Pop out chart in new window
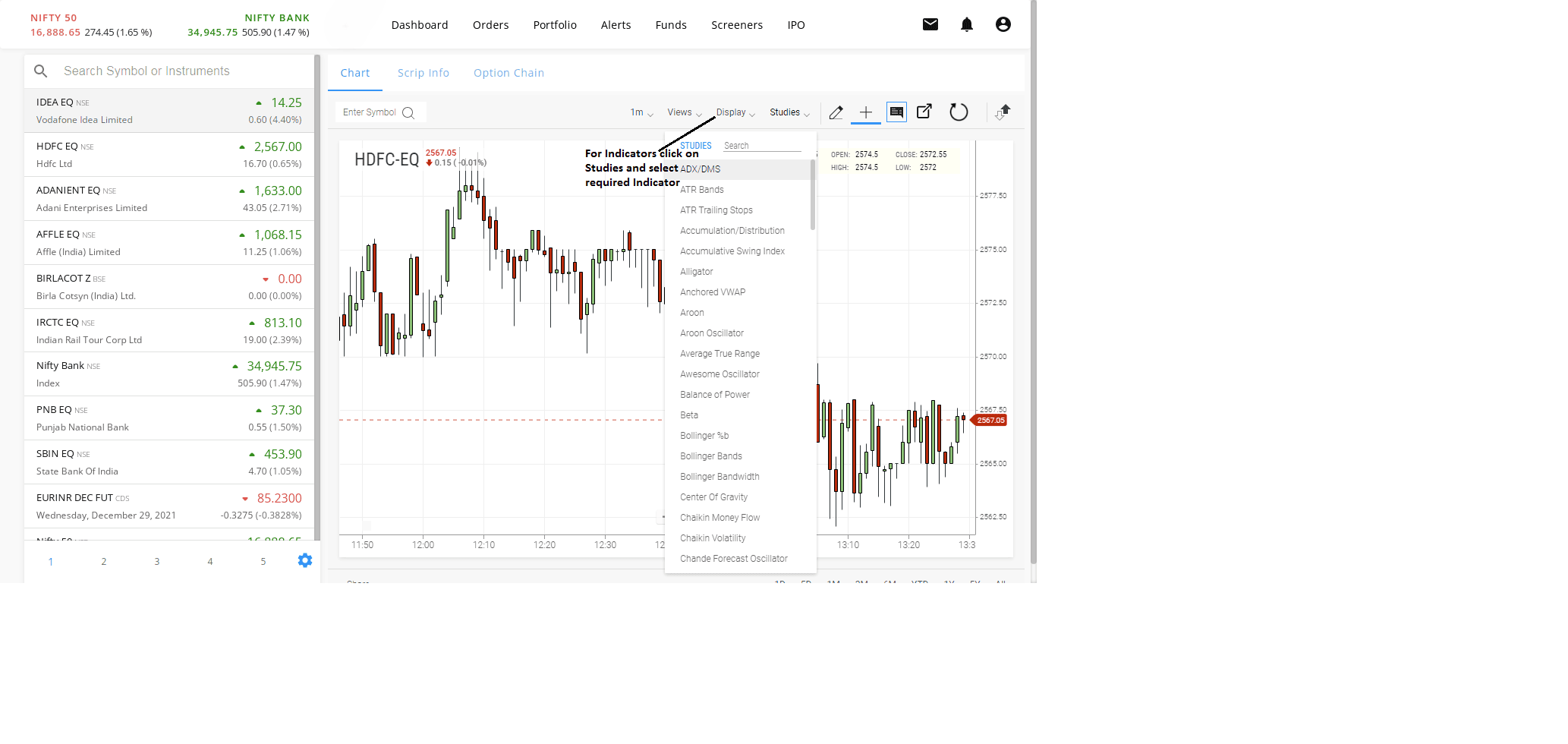This screenshot has width=1568, height=744. tap(924, 112)
